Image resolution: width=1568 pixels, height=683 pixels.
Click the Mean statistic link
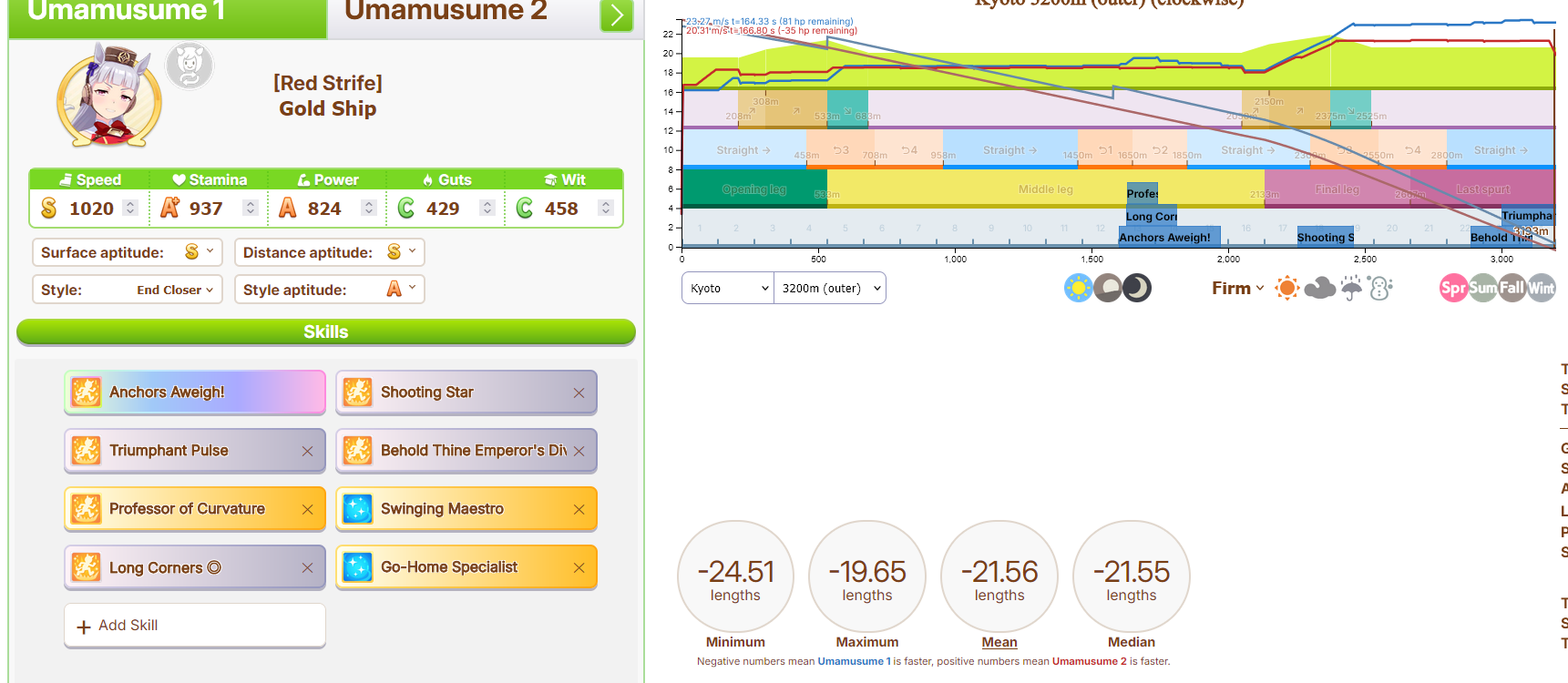click(x=999, y=642)
